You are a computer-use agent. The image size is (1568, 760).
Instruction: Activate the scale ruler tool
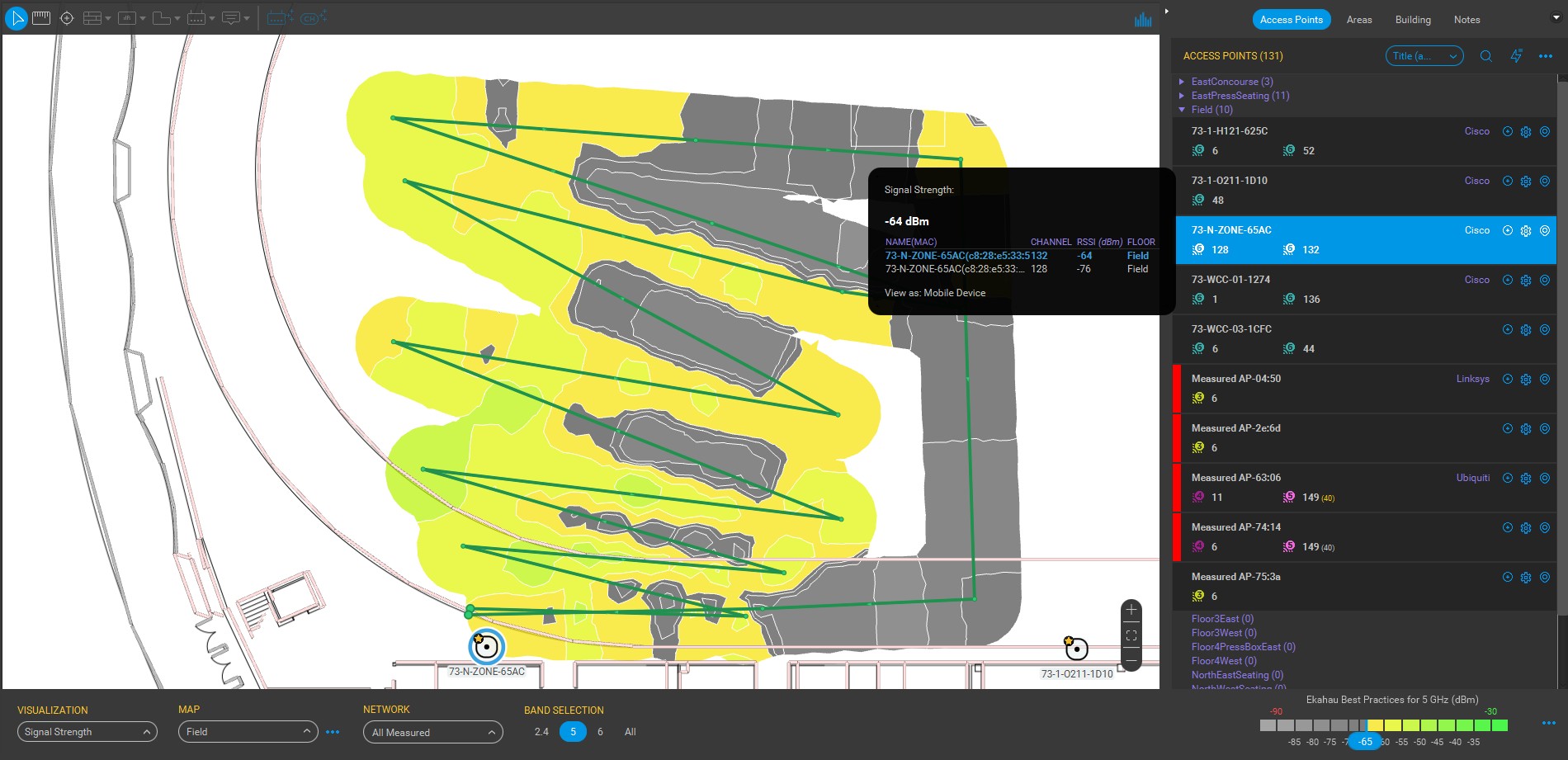pyautogui.click(x=41, y=18)
